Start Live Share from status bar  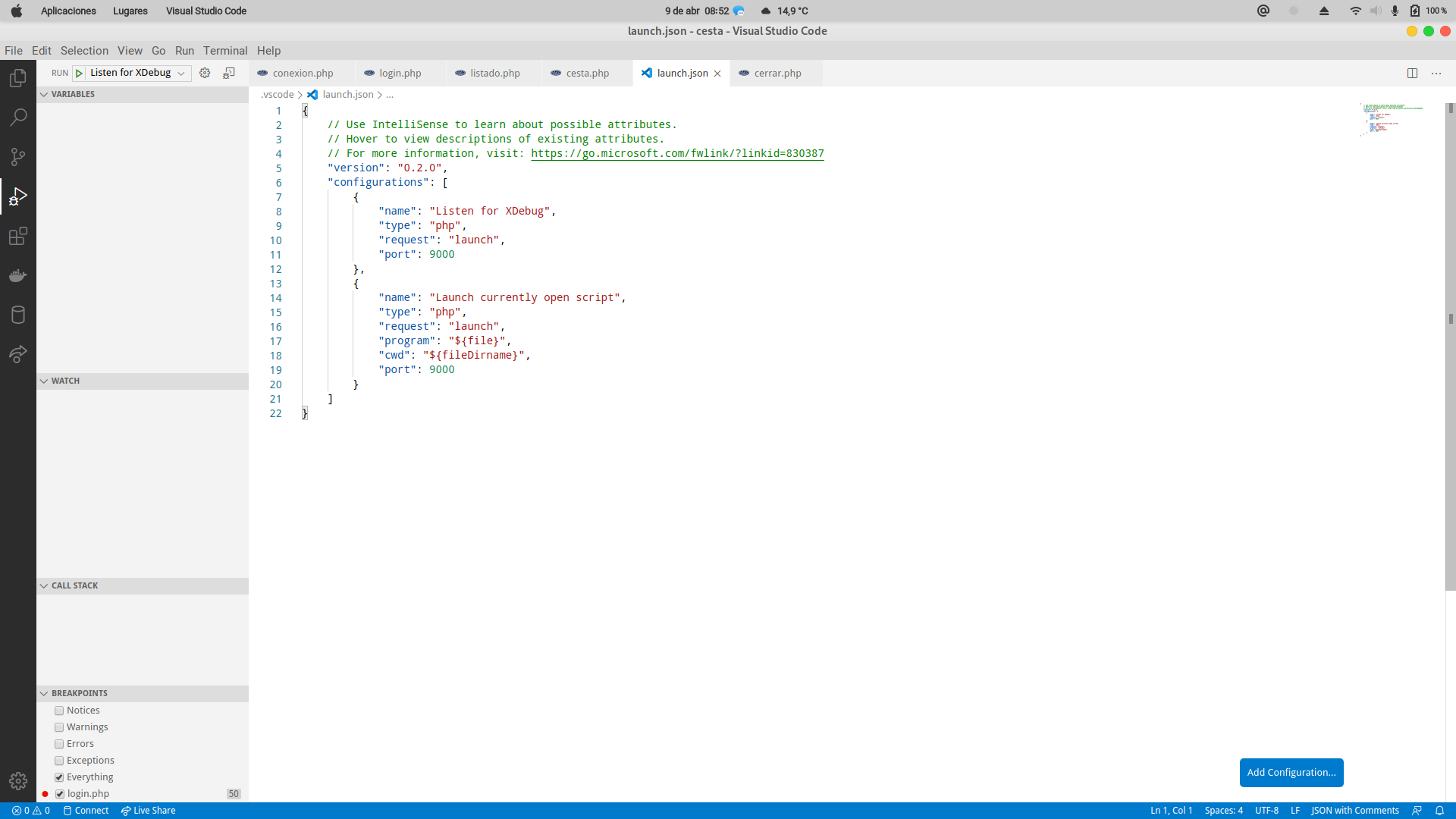(149, 811)
